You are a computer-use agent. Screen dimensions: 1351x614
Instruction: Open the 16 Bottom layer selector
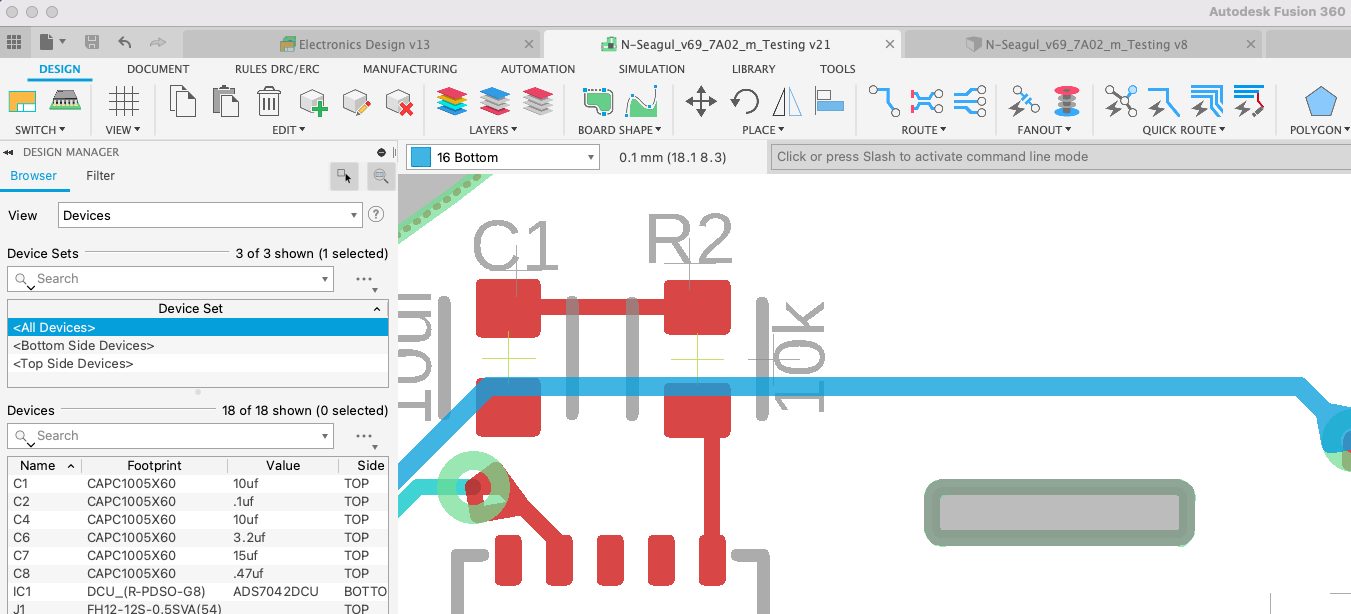point(503,157)
